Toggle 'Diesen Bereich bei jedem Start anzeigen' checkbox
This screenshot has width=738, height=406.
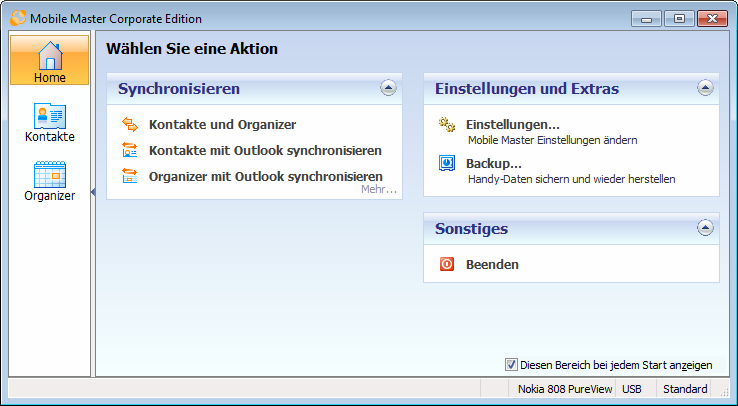tap(511, 365)
